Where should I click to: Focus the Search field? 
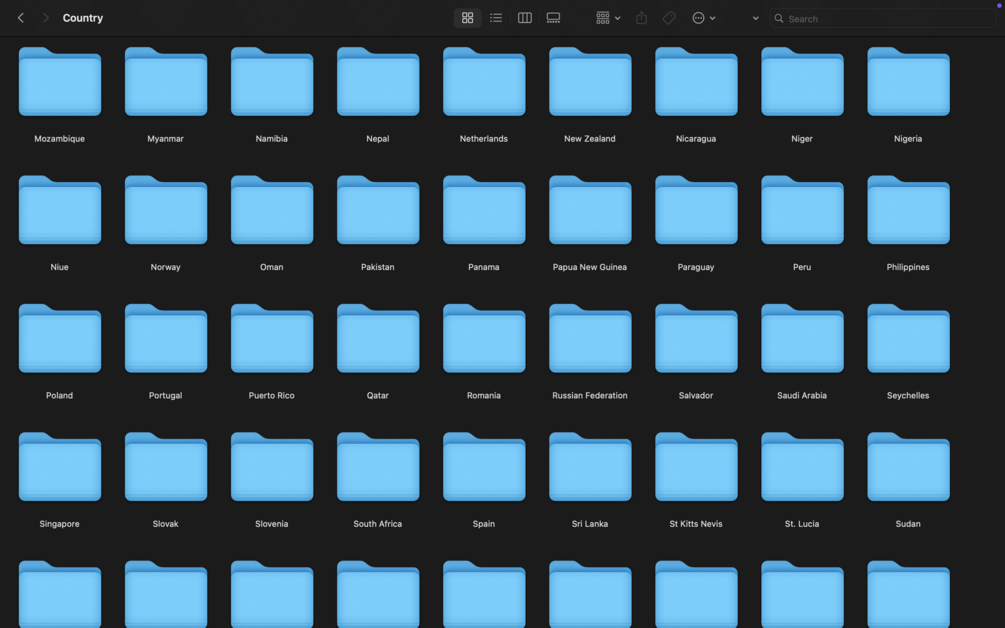(x=883, y=19)
